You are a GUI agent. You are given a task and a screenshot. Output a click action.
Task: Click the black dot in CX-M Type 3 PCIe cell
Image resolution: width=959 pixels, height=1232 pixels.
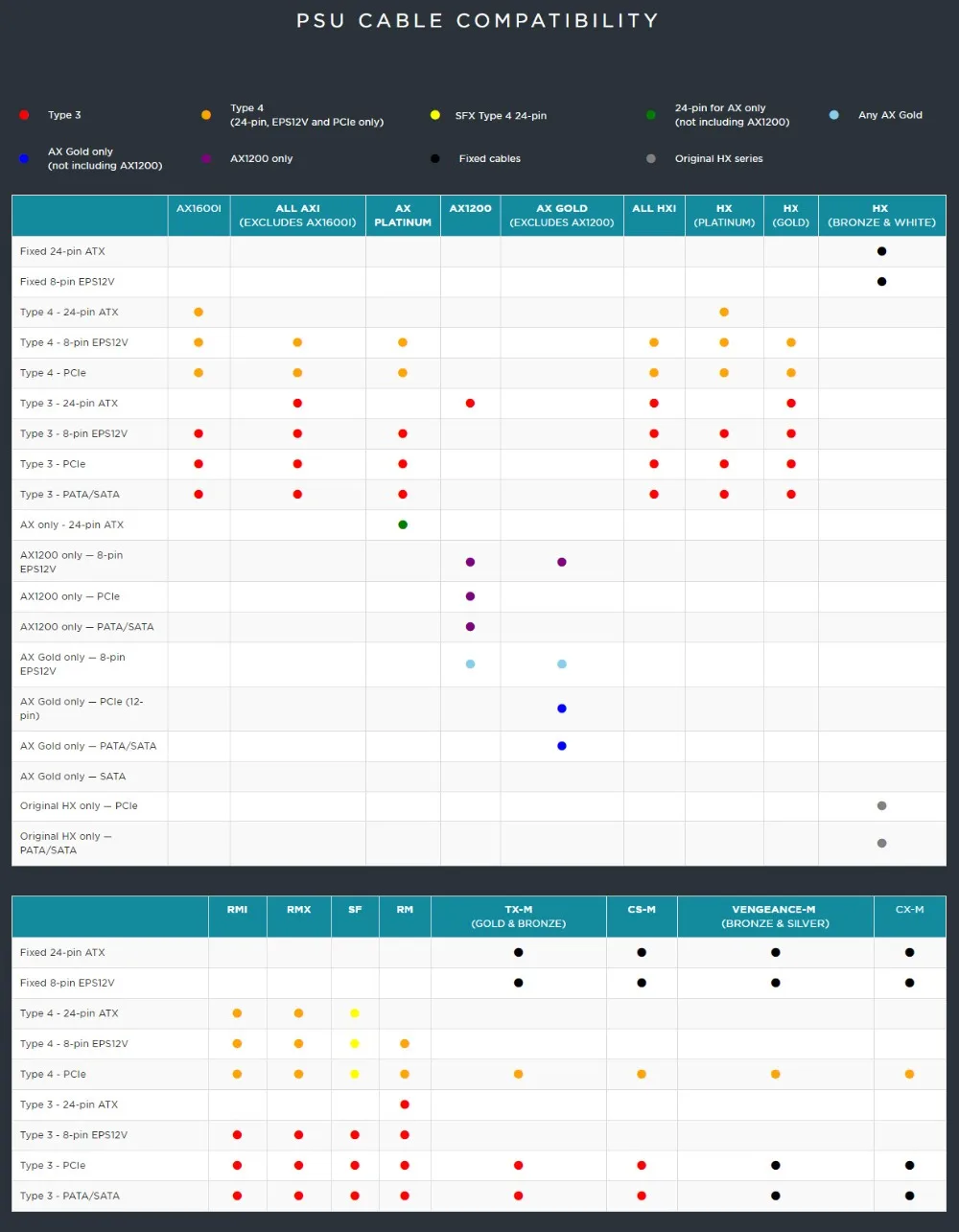coord(909,1166)
